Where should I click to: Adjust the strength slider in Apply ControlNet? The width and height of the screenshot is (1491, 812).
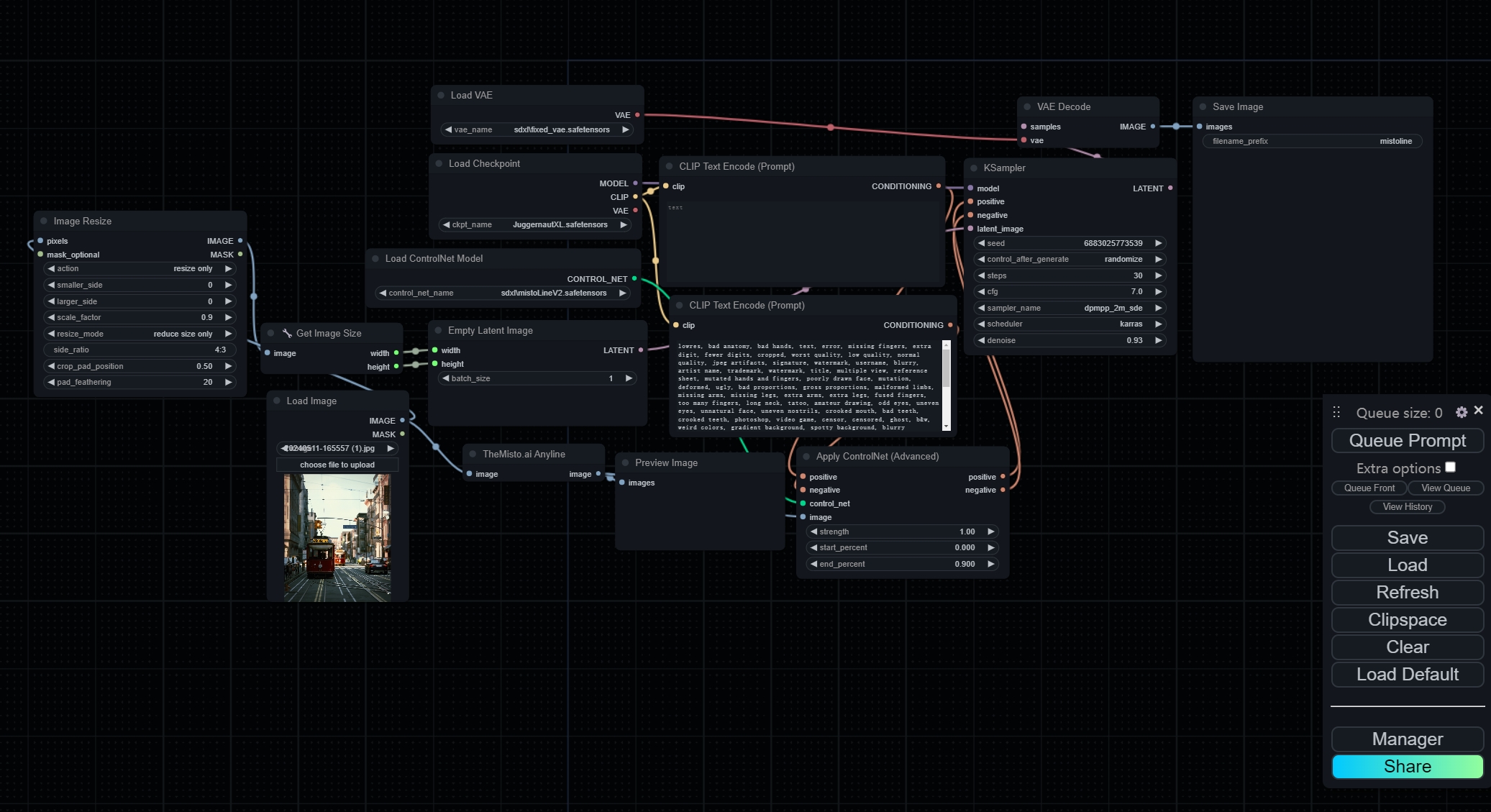(902, 532)
